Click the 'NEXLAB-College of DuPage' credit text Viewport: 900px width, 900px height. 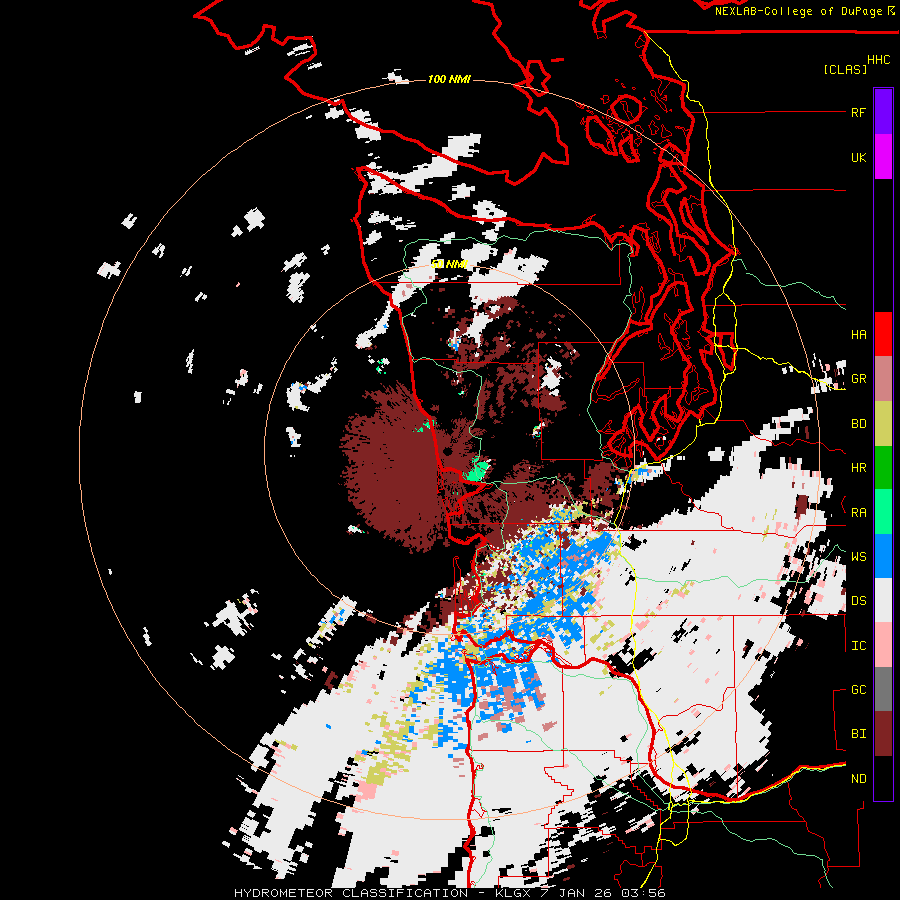(798, 11)
